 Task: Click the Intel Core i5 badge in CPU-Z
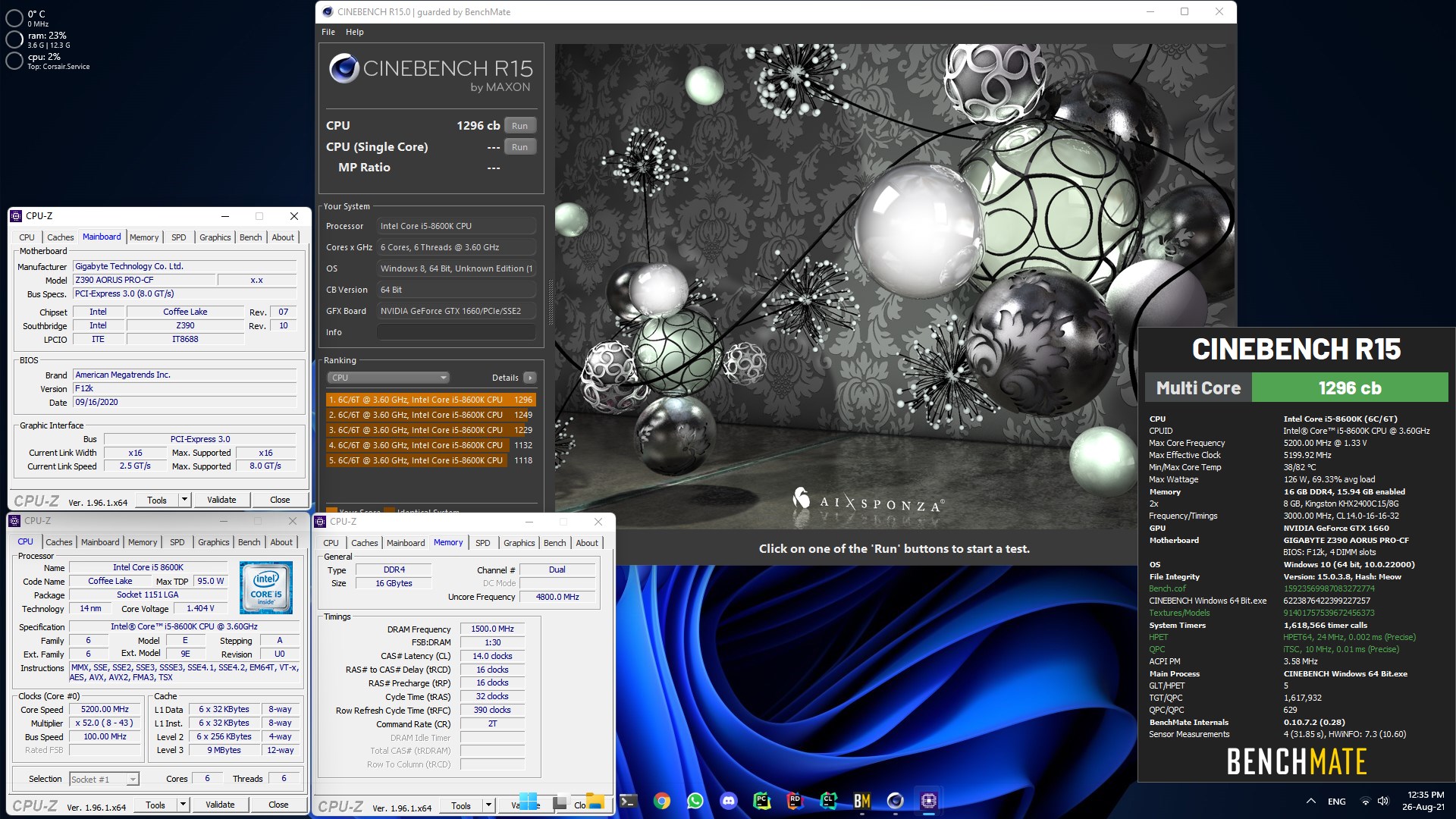point(265,588)
